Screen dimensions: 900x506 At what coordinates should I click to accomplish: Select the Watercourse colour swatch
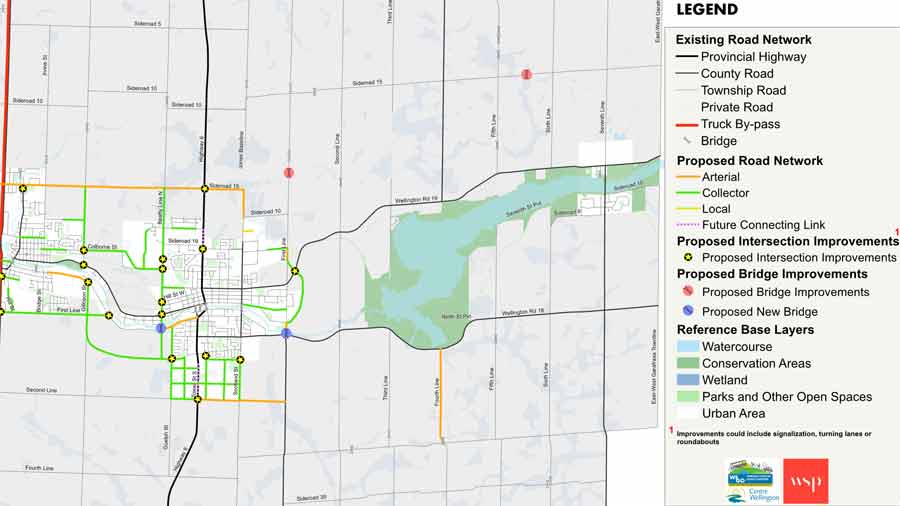pos(688,347)
